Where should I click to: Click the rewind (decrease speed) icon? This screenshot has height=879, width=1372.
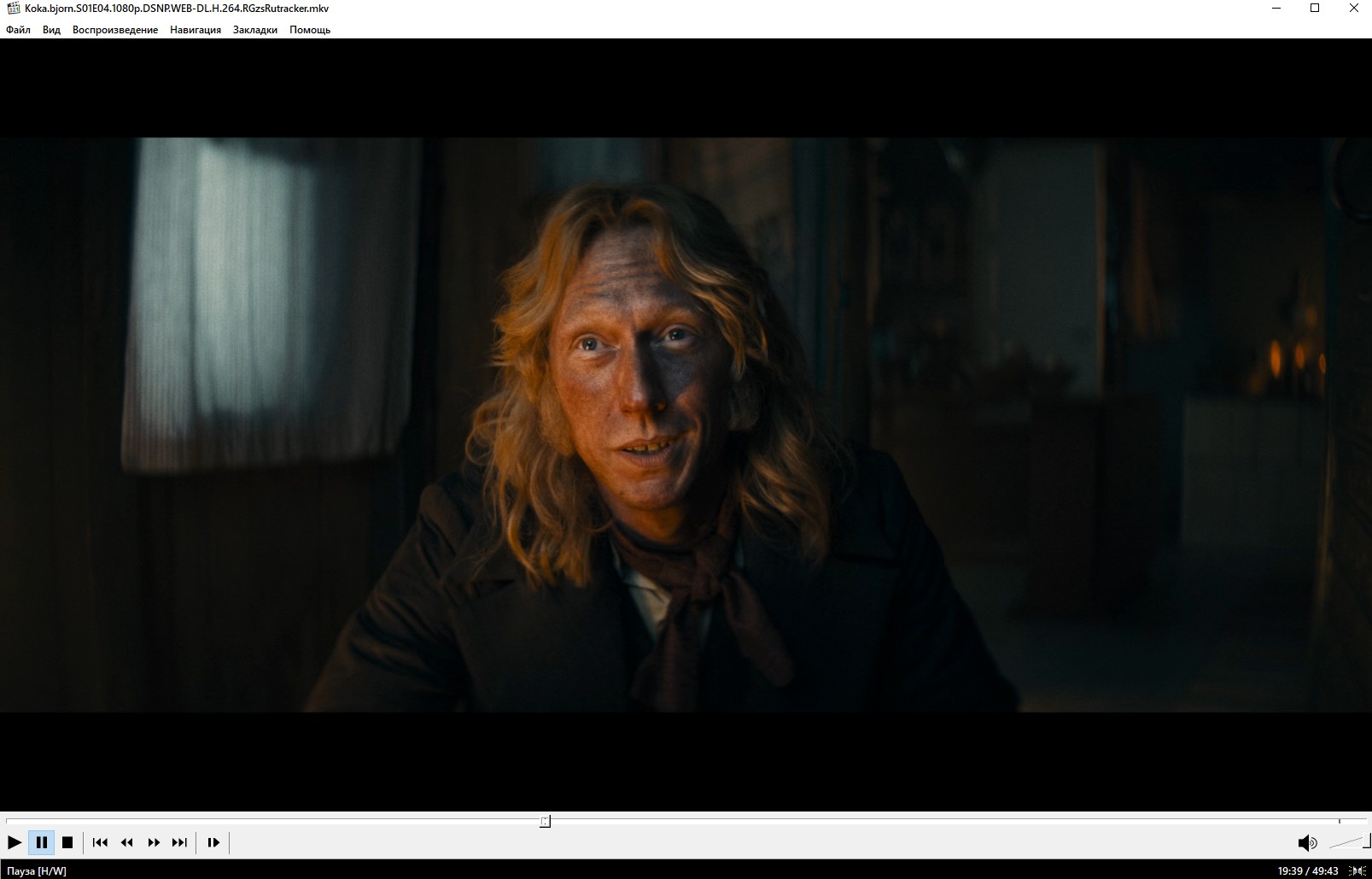tap(126, 842)
